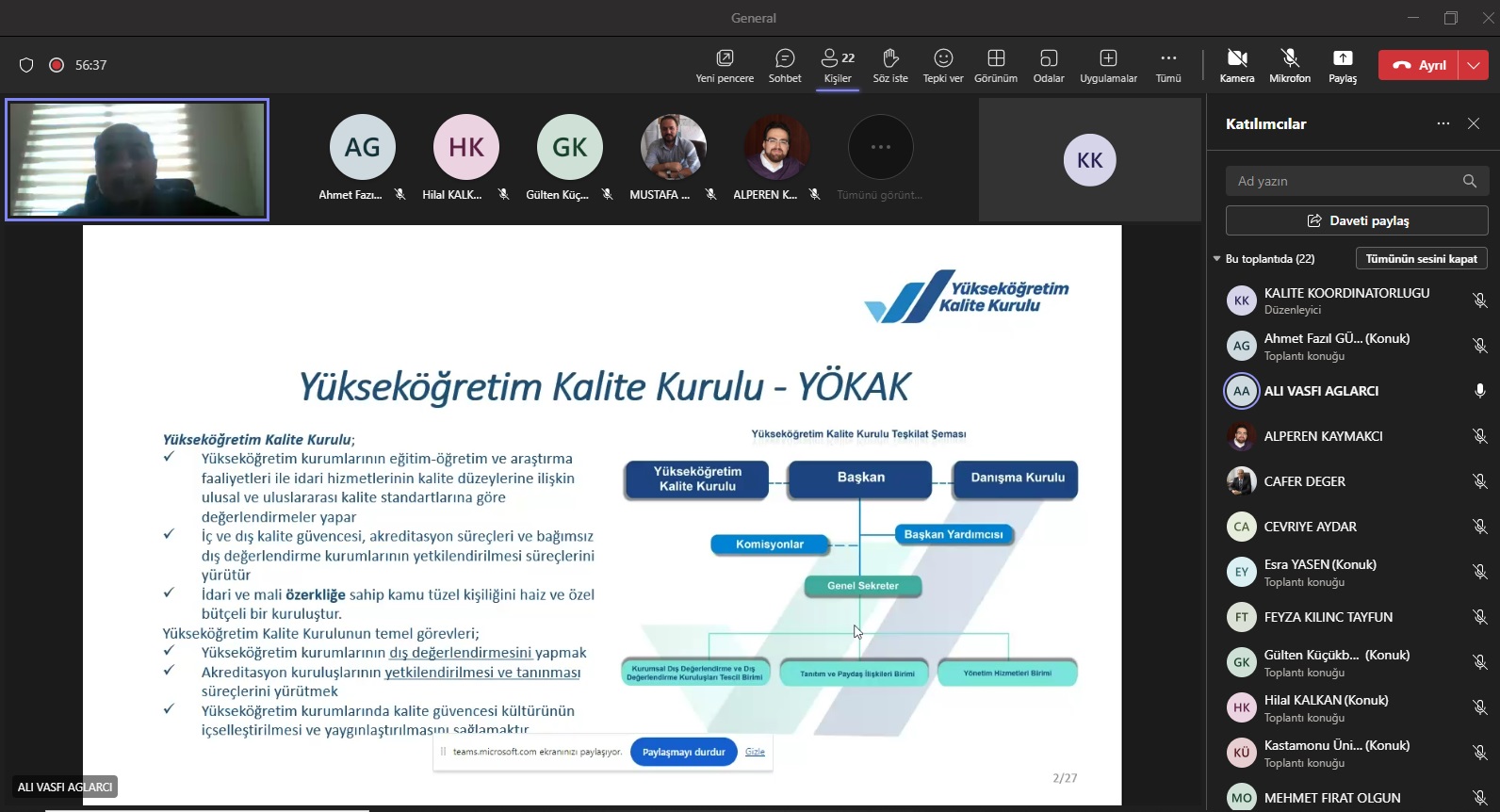Select Esra YASEN in participant list
Image resolution: width=1500 pixels, height=812 pixels.
pos(1357,572)
